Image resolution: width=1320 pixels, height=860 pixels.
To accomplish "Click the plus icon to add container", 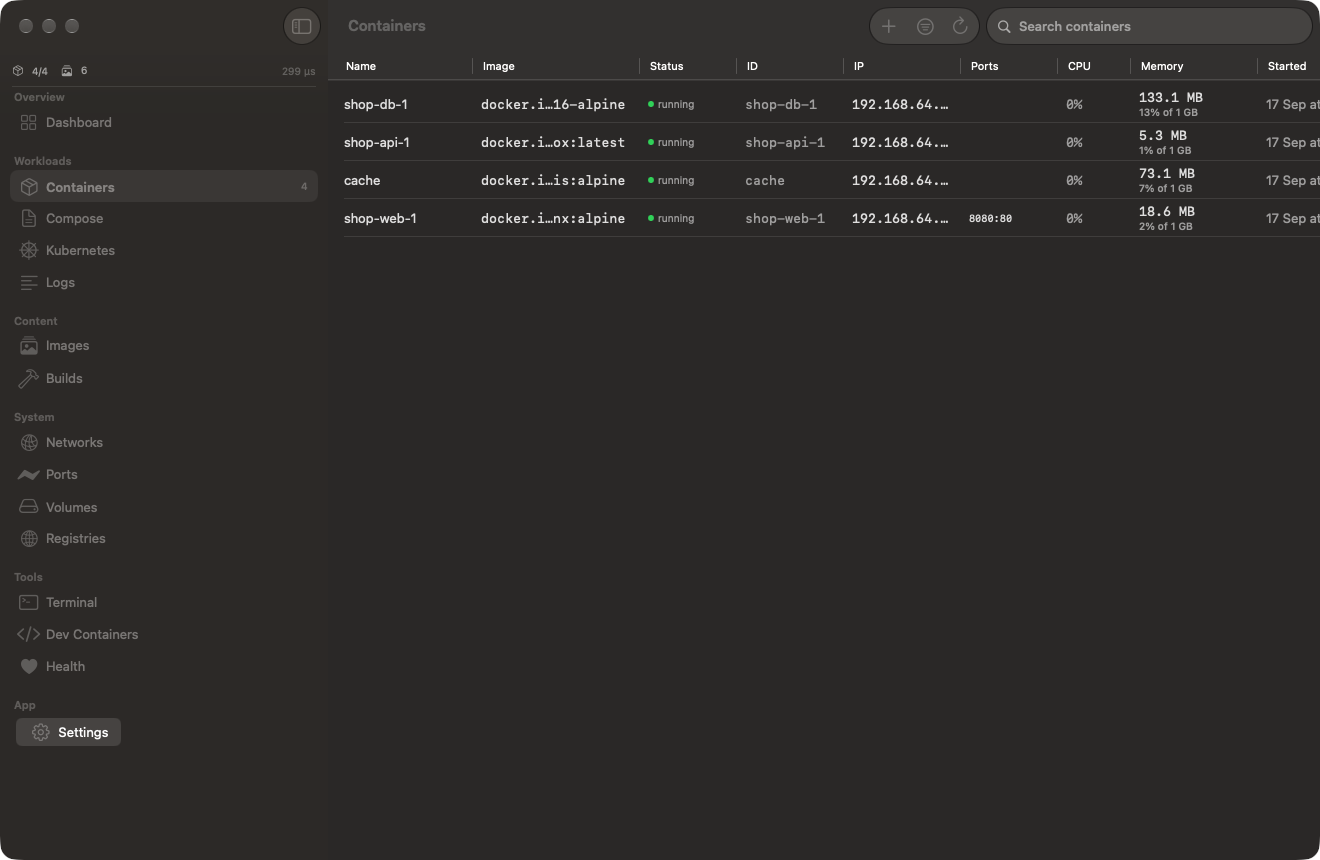I will pyautogui.click(x=889, y=26).
